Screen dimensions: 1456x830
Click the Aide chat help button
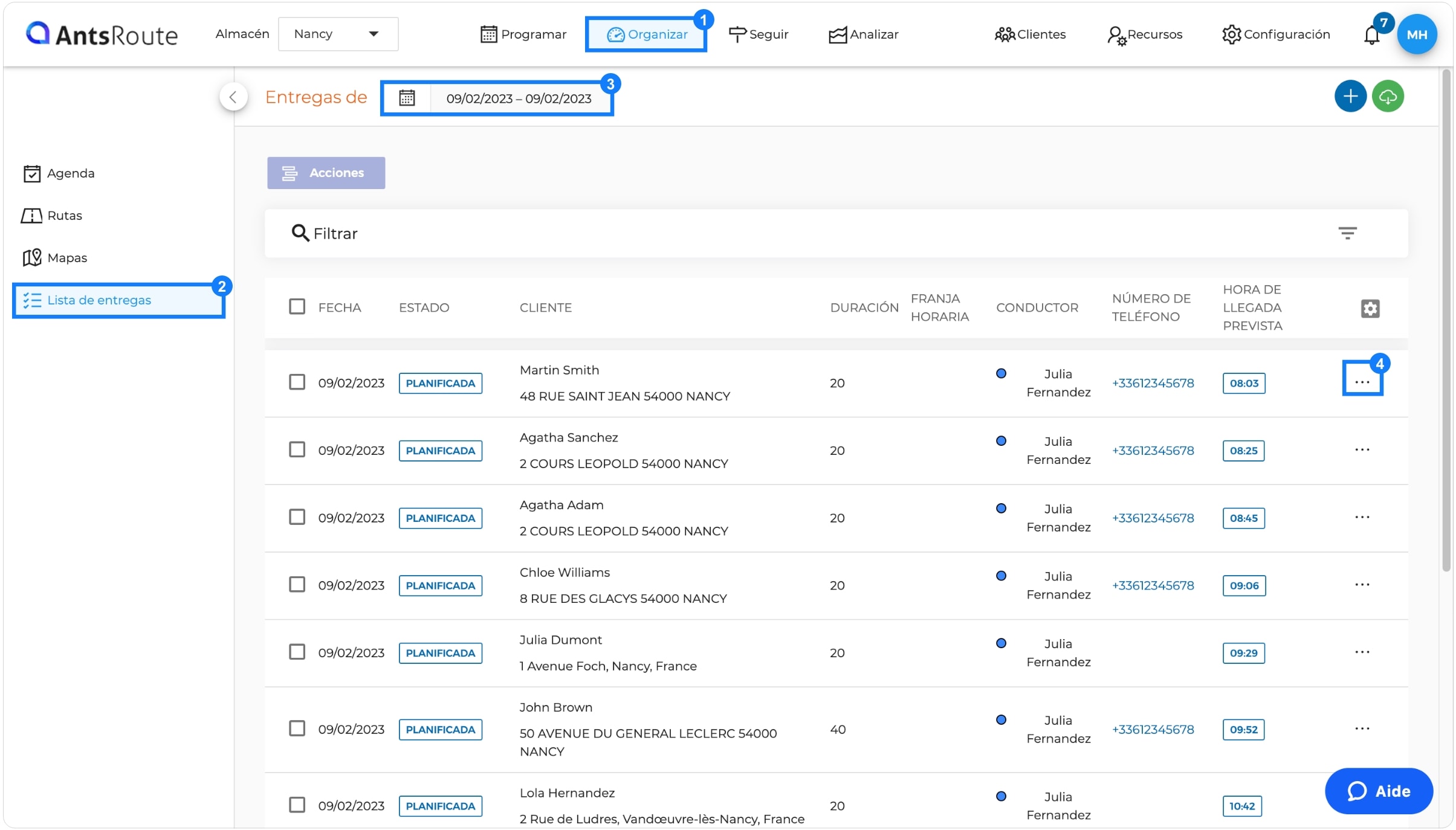(x=1378, y=791)
